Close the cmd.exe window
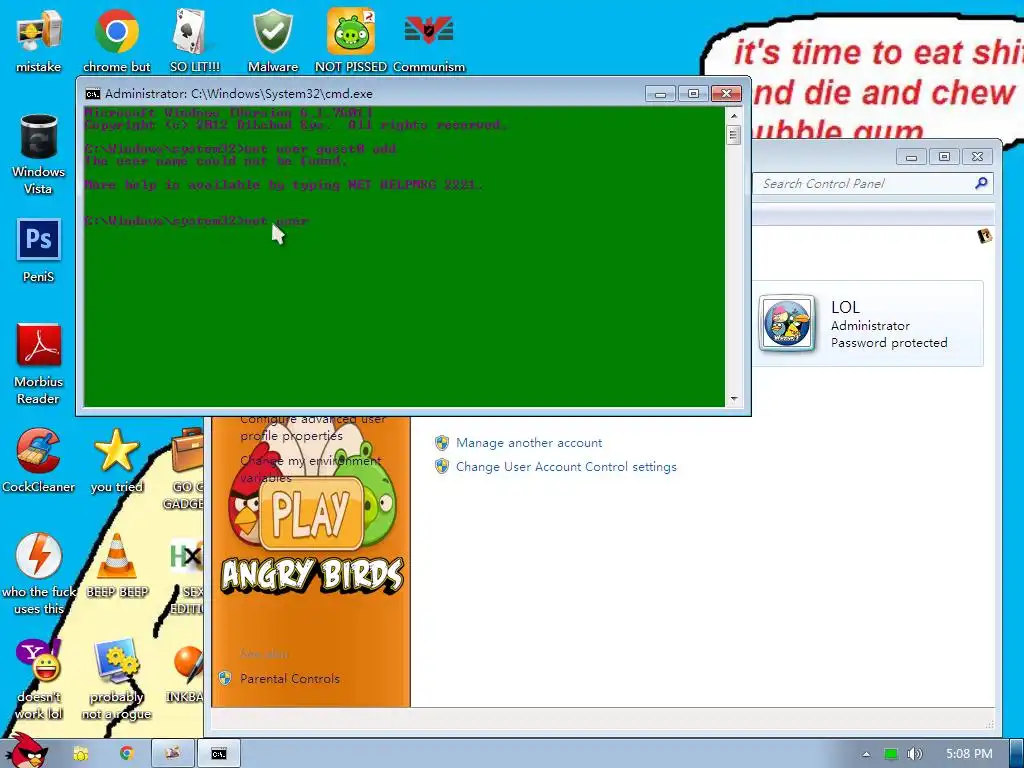 point(726,94)
